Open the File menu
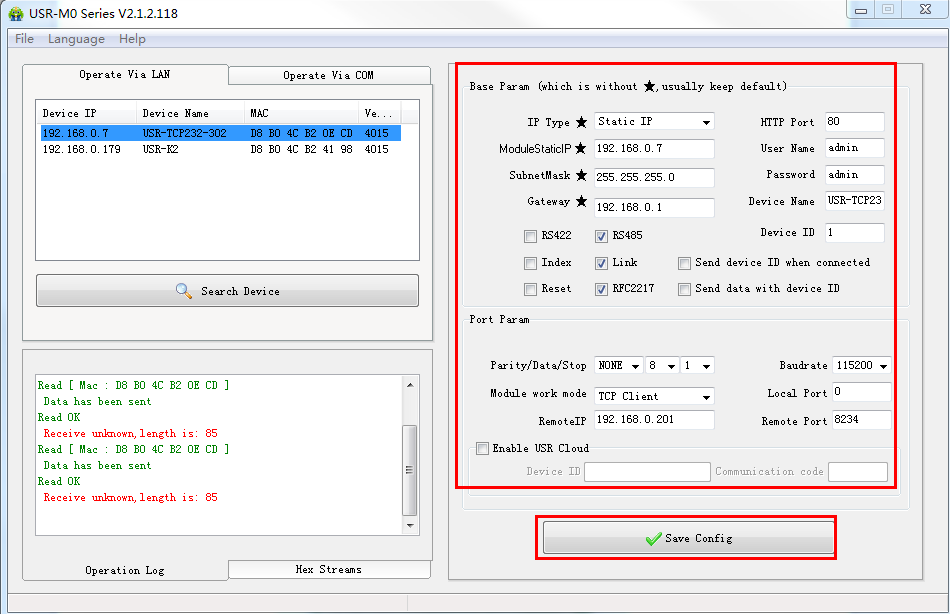 24,39
